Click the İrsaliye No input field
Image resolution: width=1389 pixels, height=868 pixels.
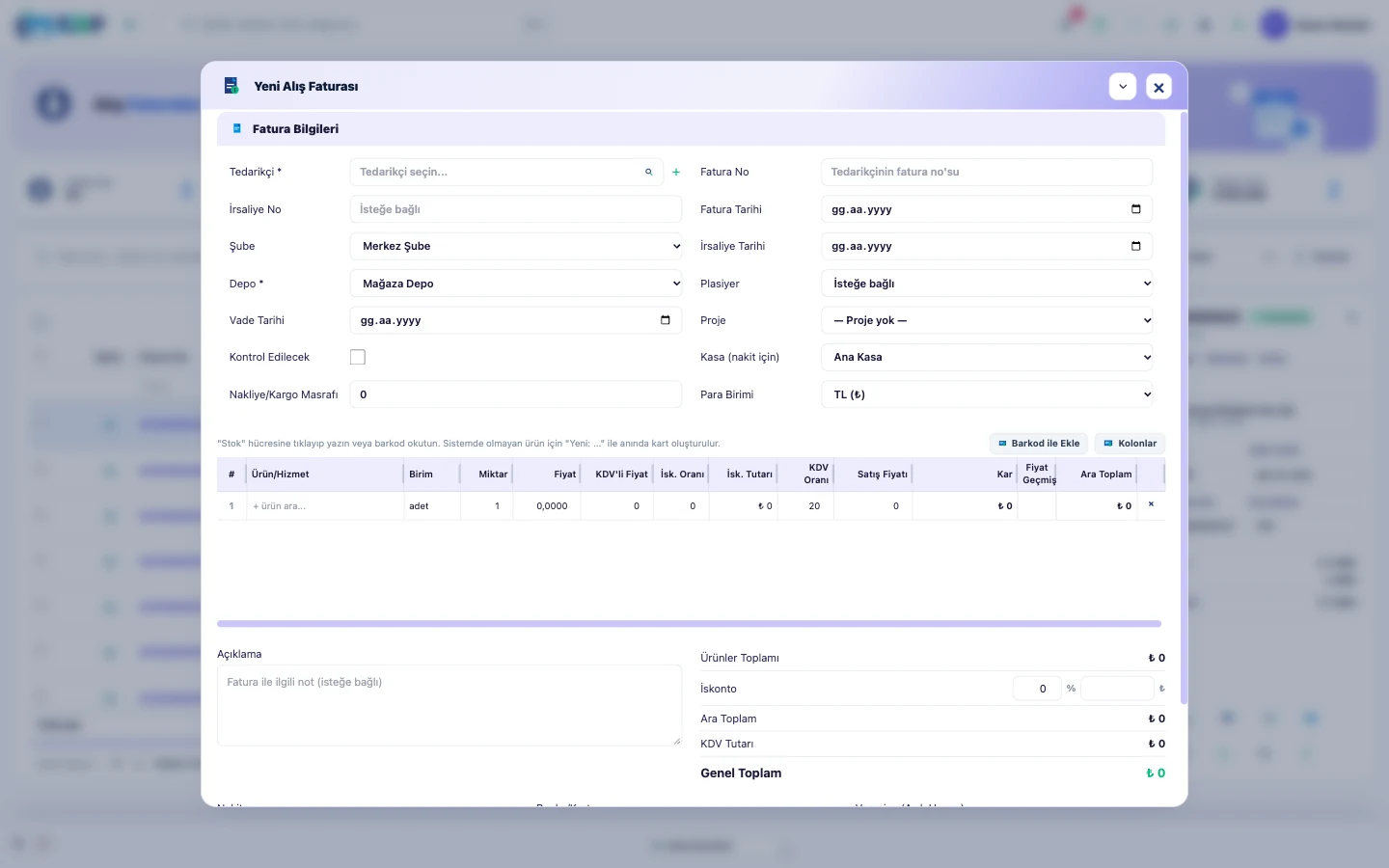pos(516,209)
